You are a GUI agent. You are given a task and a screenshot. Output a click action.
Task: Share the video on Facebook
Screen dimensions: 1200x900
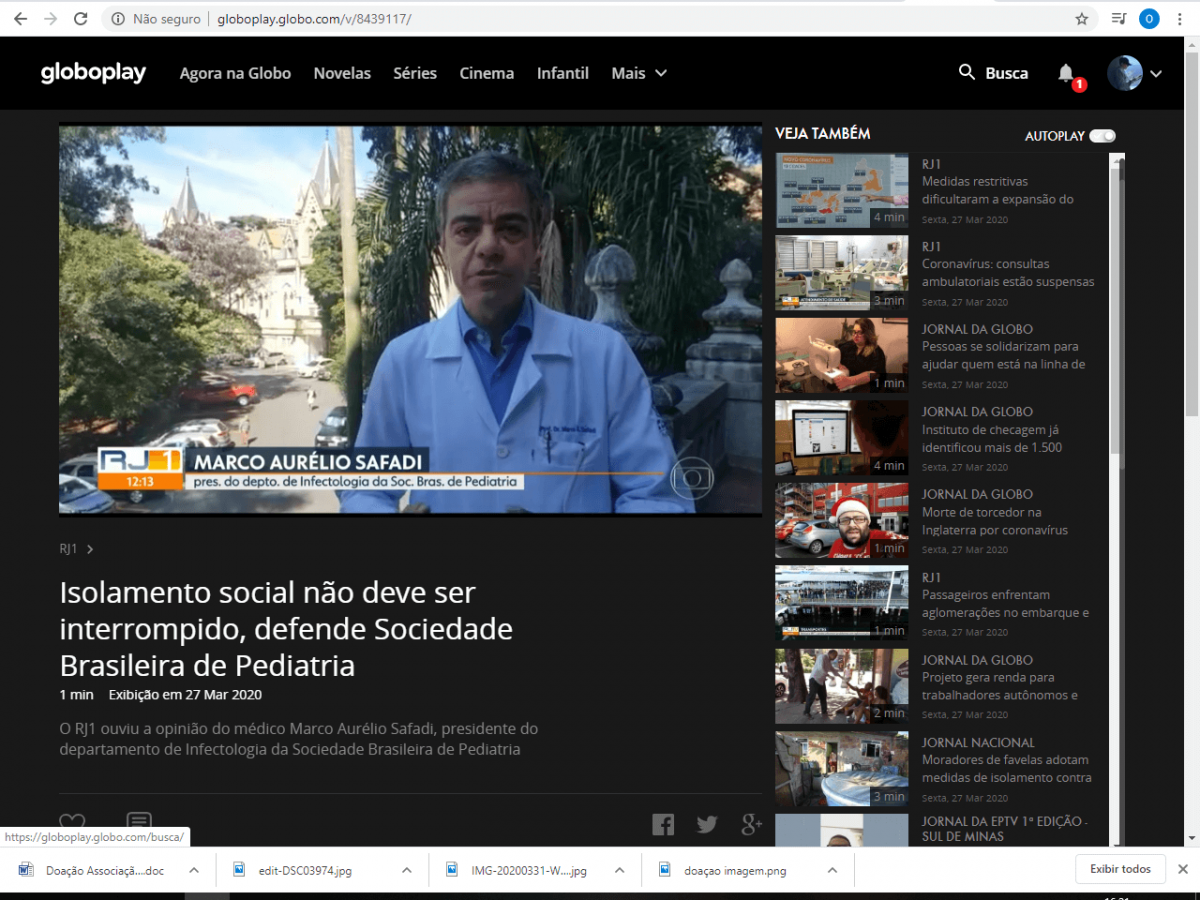663,824
